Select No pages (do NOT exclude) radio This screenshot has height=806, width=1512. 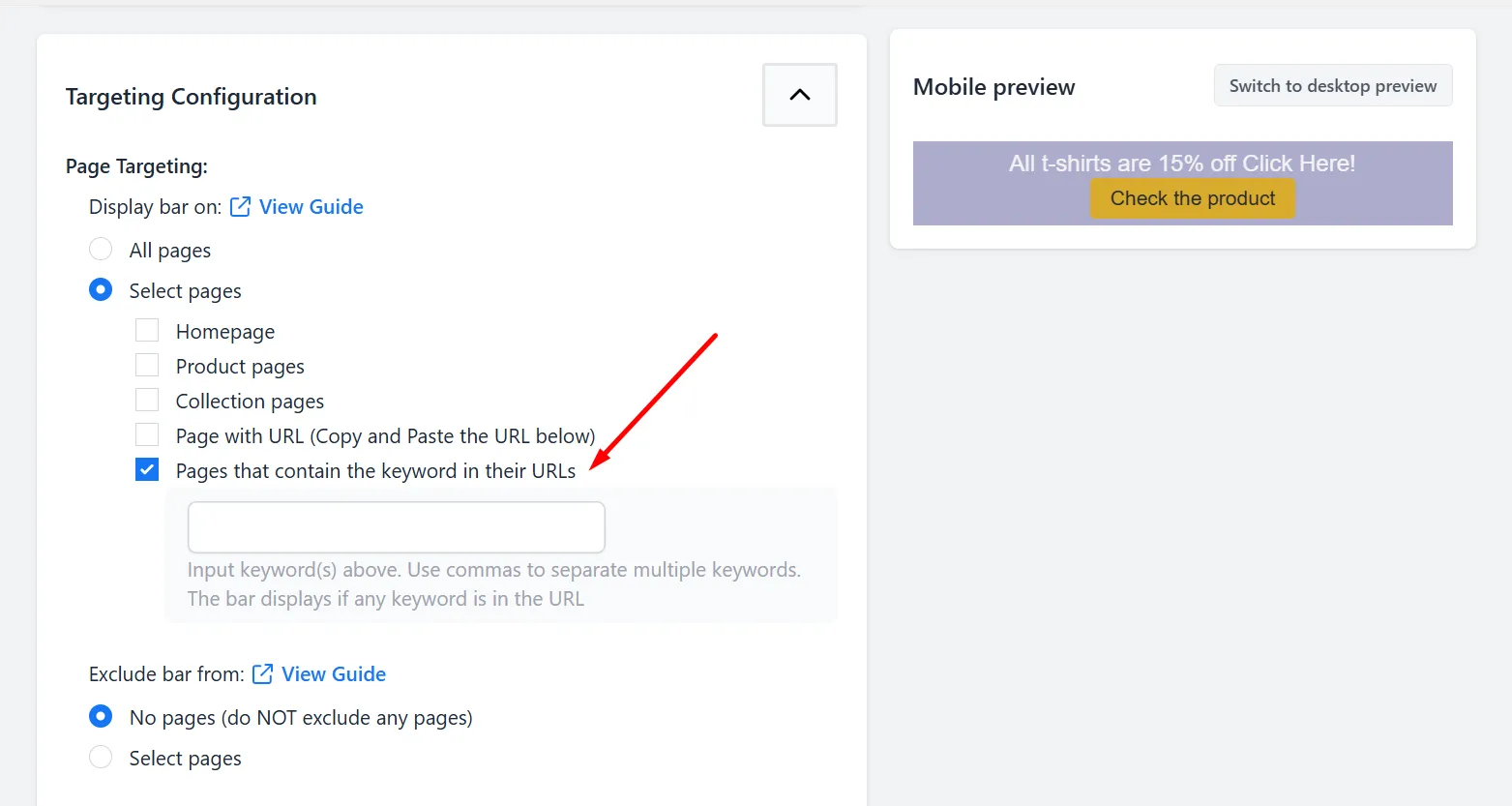click(101, 717)
